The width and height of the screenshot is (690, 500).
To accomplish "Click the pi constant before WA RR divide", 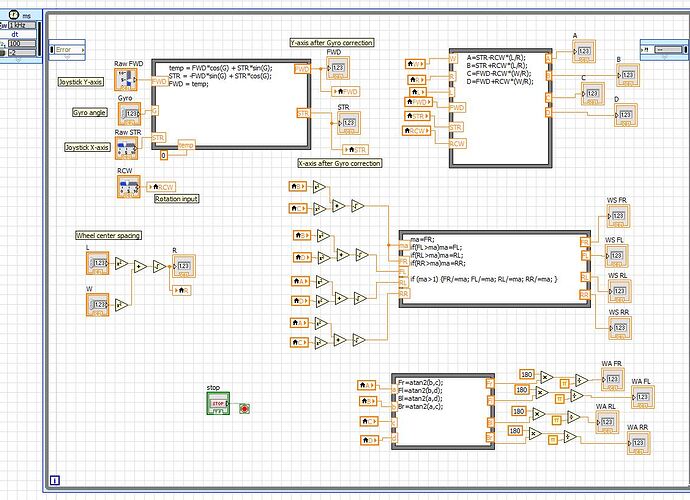I will 553,439.
